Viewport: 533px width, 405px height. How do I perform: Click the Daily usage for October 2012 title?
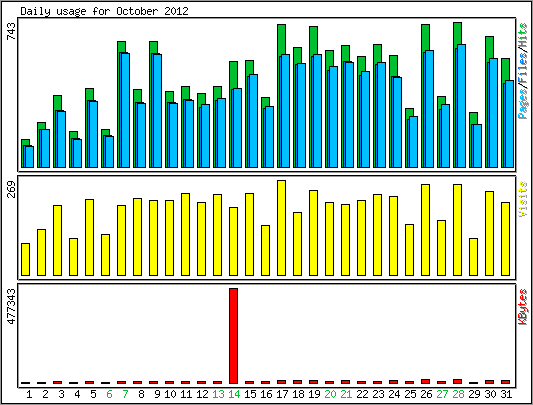pos(104,11)
